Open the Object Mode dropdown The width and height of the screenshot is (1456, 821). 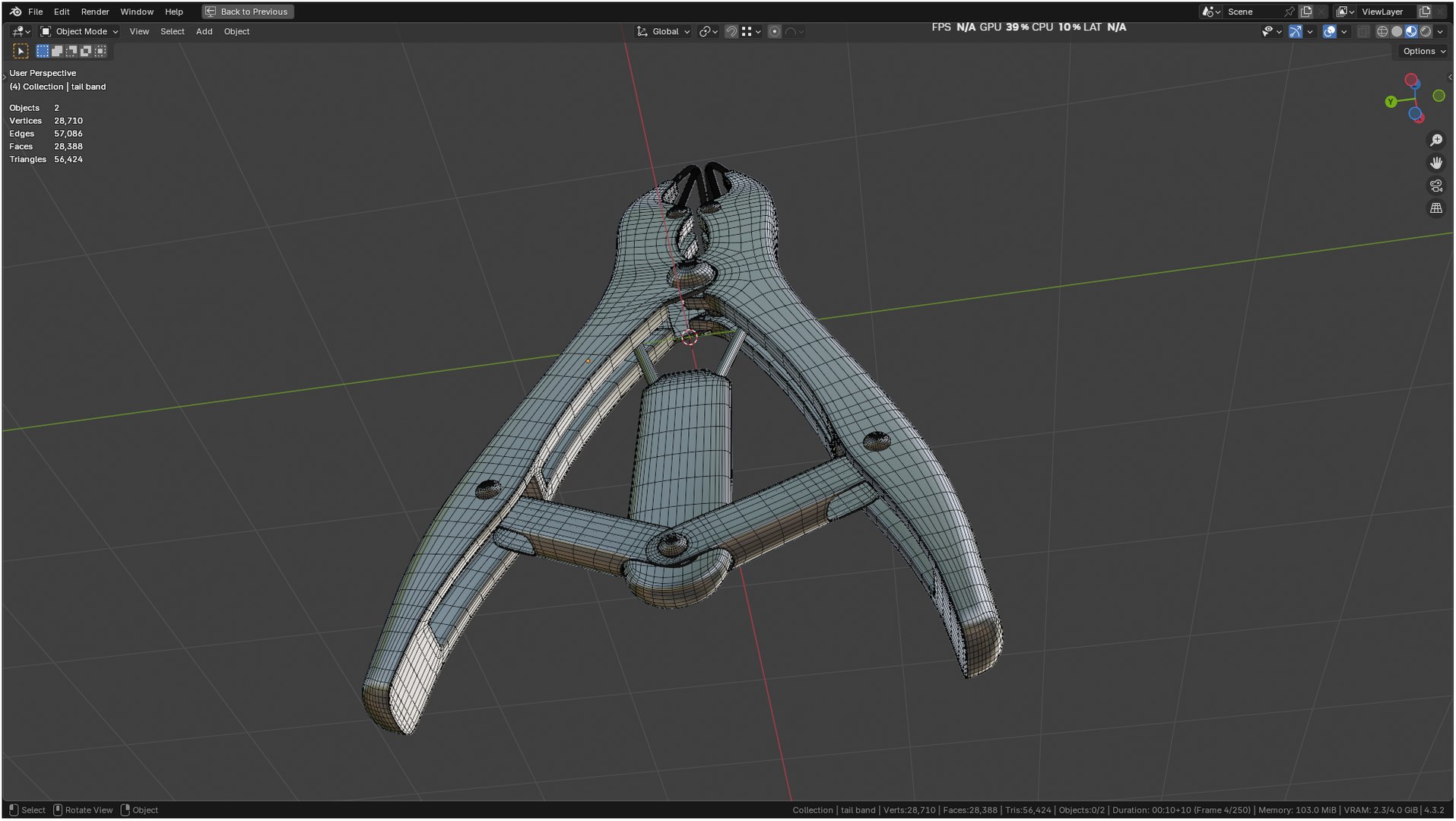point(79,31)
